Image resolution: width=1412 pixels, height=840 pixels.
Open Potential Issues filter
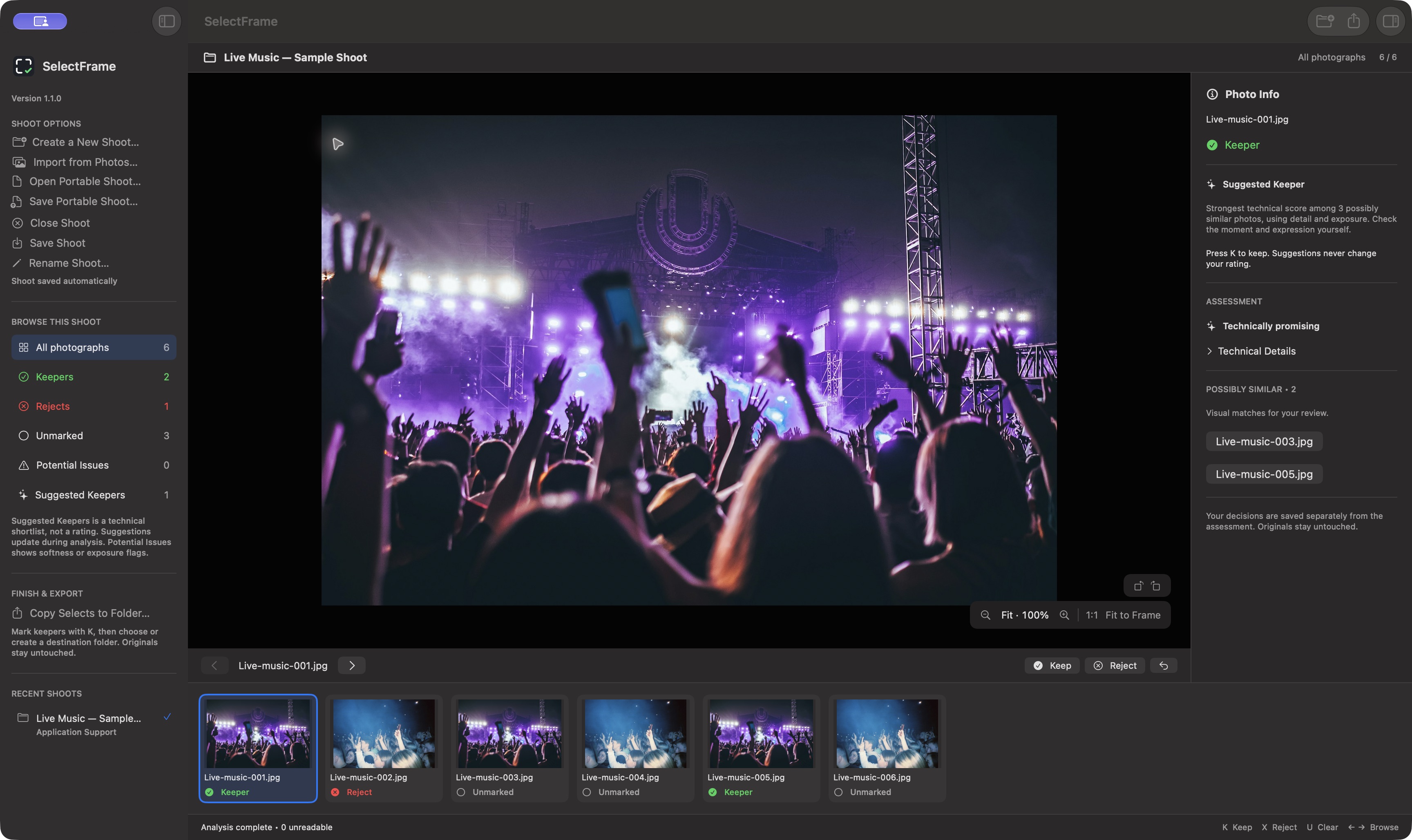click(x=94, y=465)
